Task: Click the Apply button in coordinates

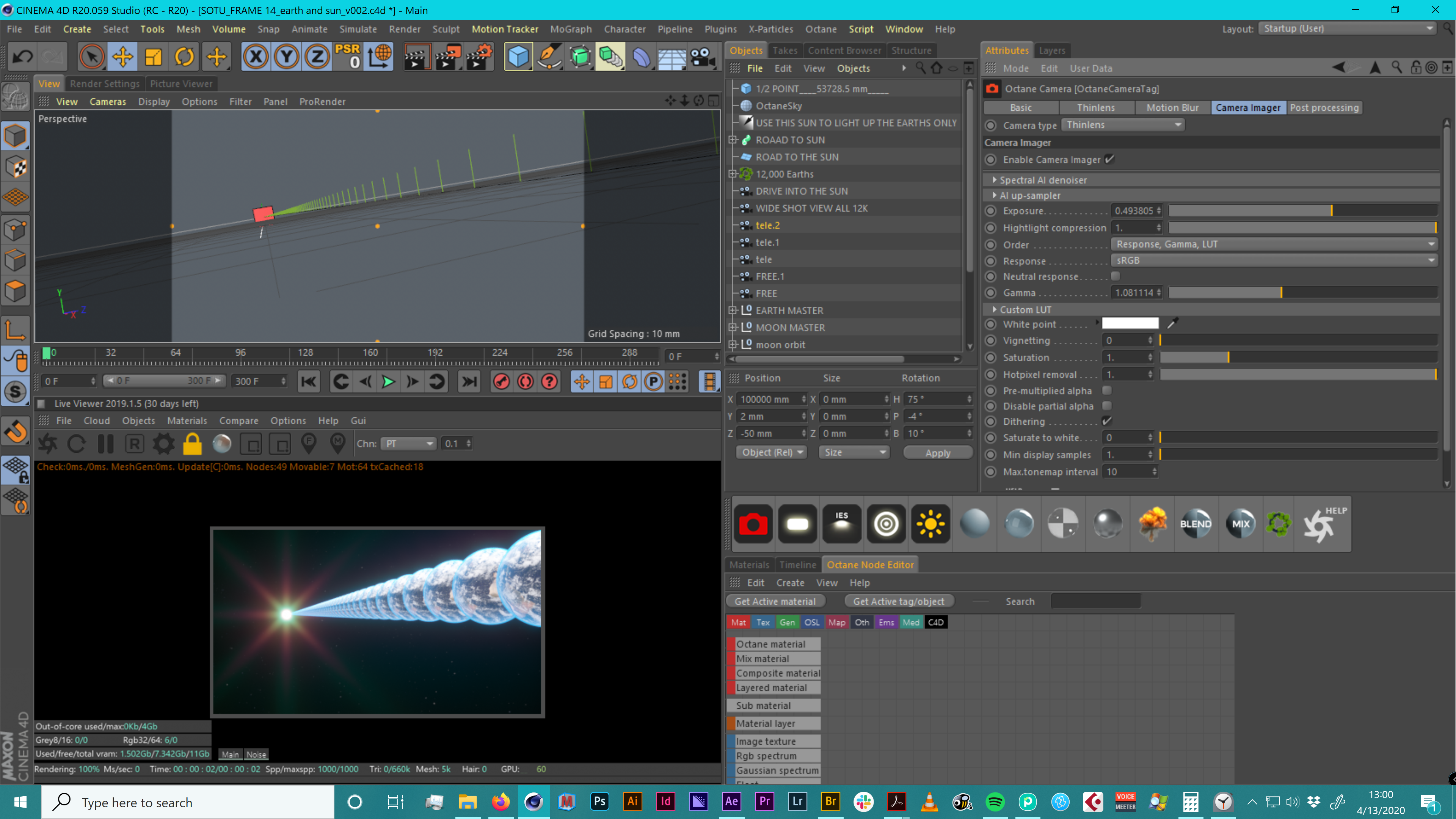Action: 938,453
